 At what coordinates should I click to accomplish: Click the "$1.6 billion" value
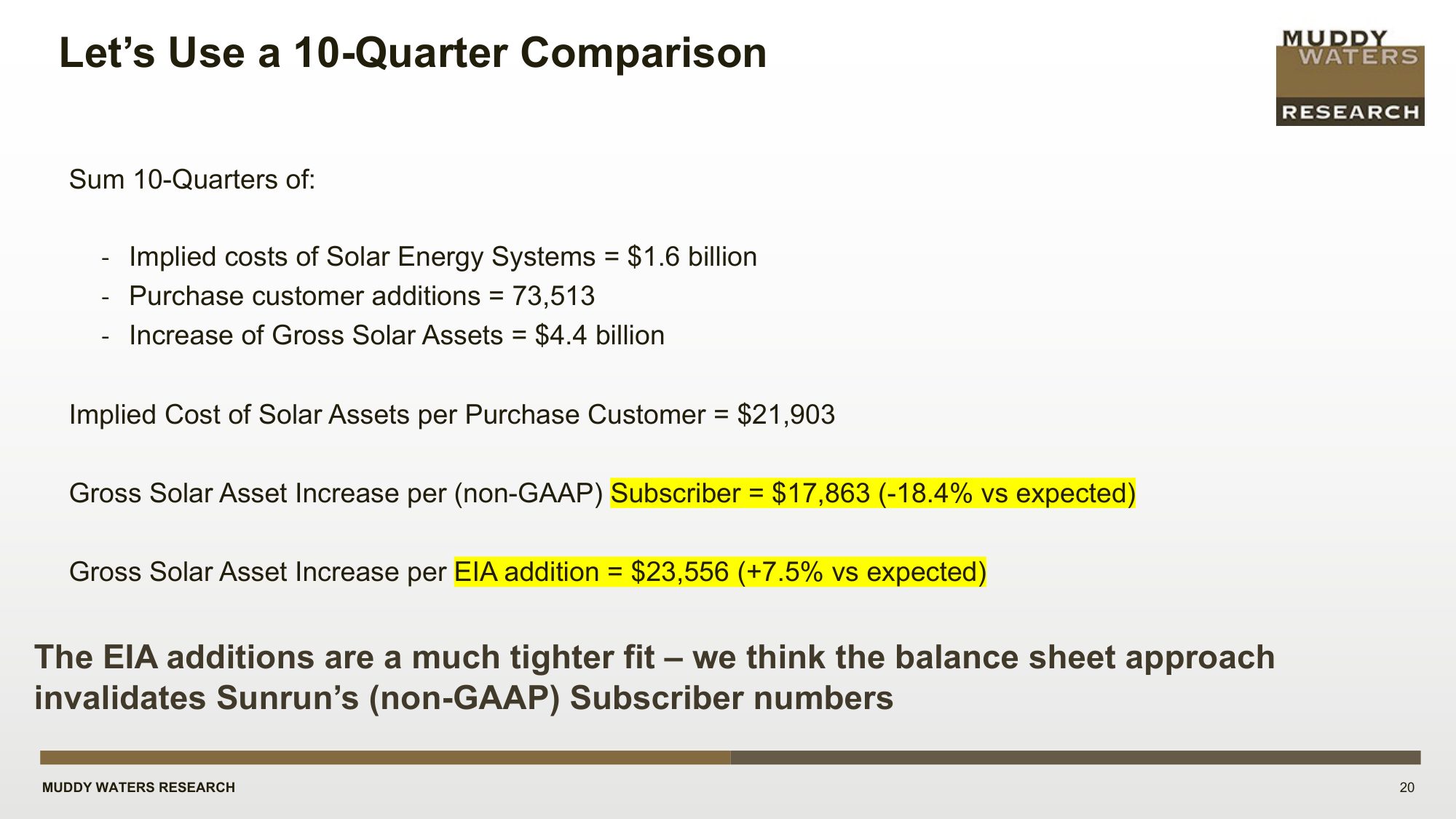(x=692, y=257)
